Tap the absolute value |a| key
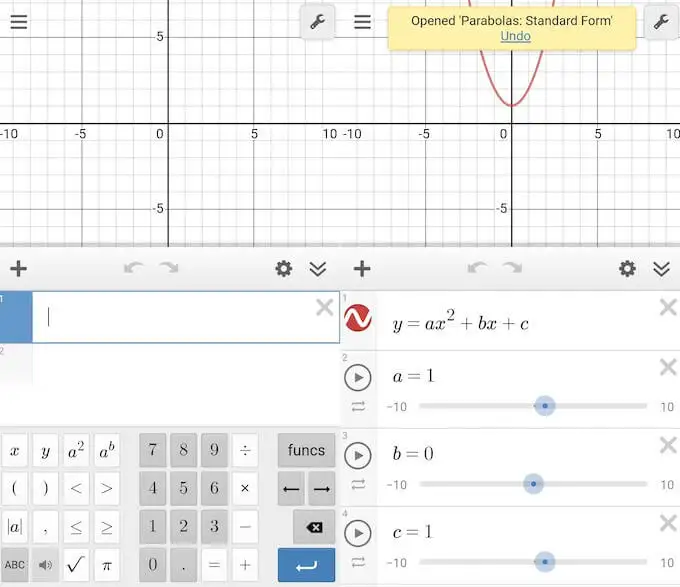The image size is (680, 587). click(x=15, y=527)
